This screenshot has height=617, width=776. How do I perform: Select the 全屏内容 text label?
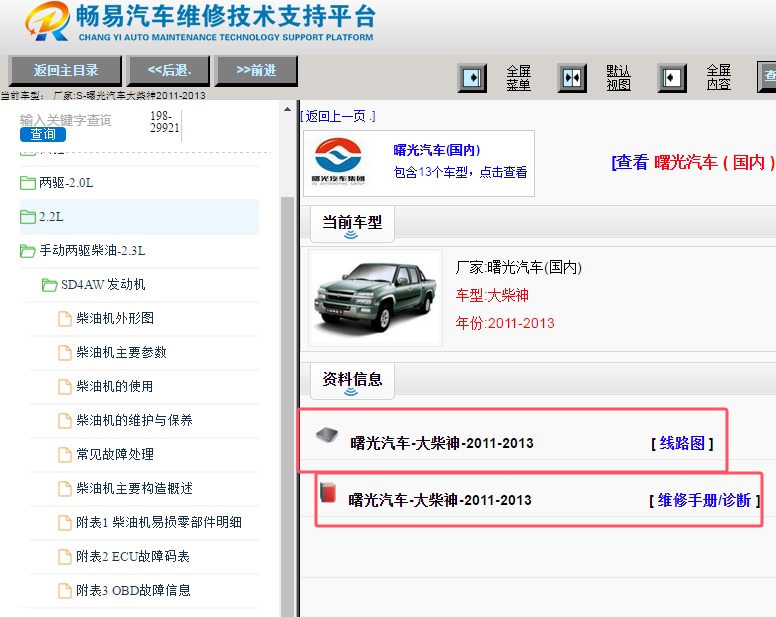tap(718, 78)
